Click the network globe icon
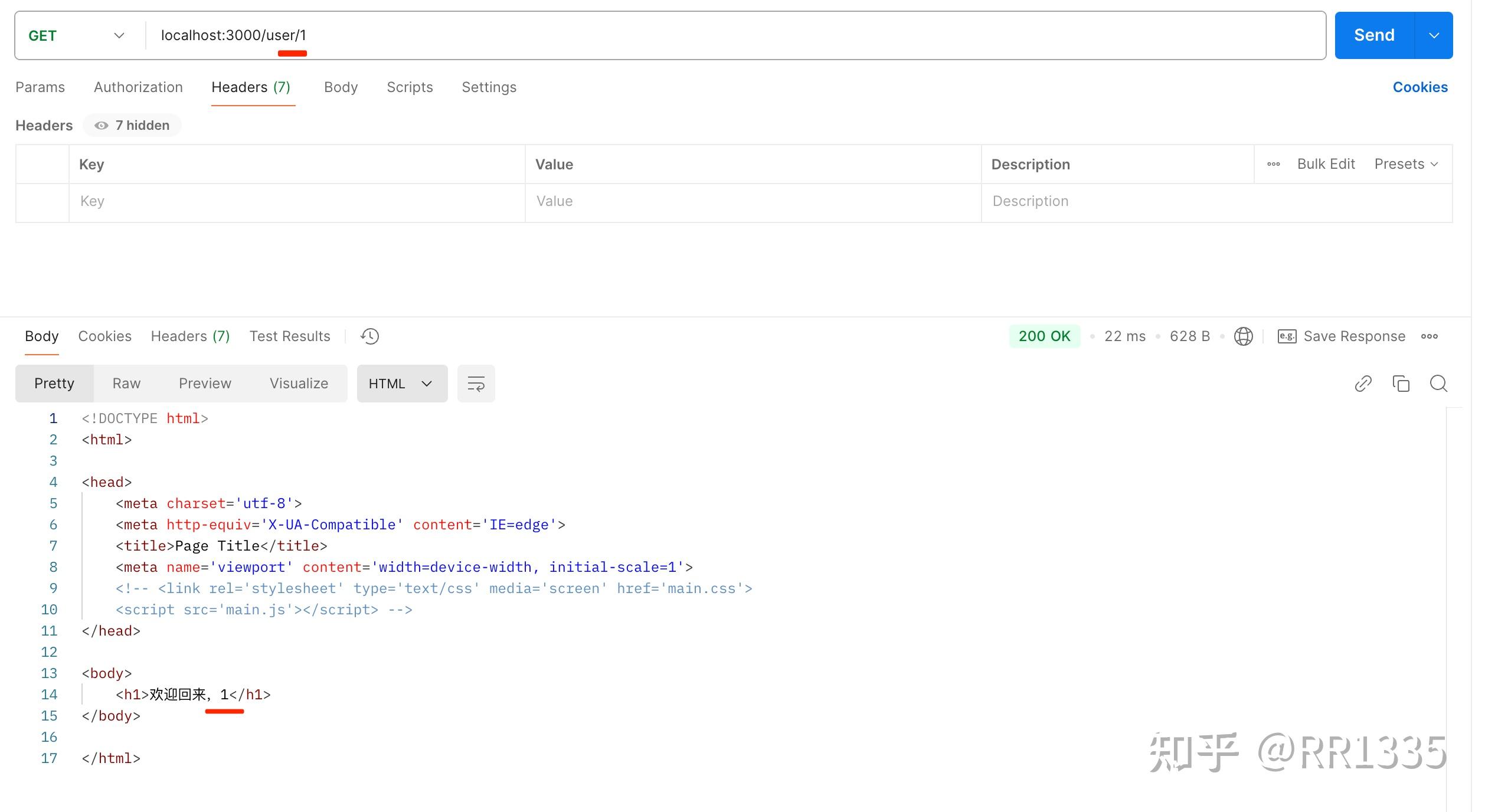 [1243, 336]
